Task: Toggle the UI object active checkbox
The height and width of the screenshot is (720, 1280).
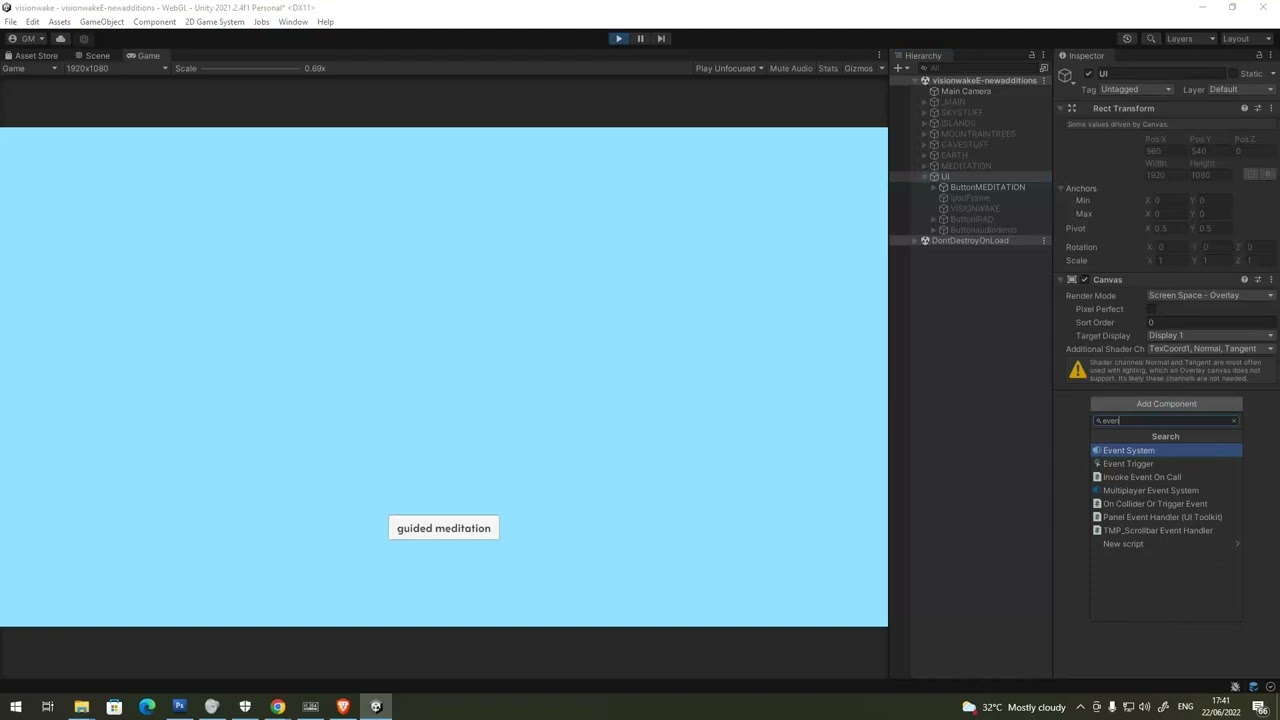Action: pos(1089,74)
